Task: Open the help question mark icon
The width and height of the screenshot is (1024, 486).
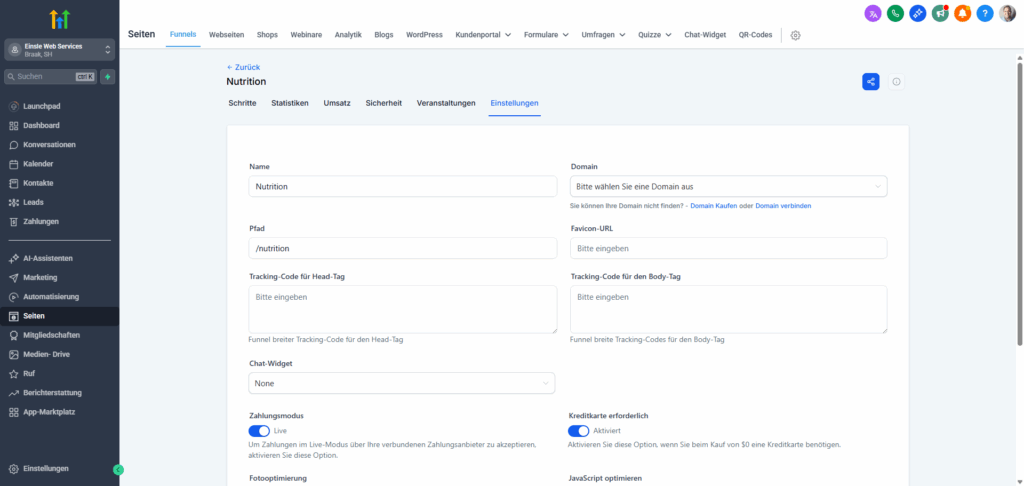Action: (x=985, y=13)
